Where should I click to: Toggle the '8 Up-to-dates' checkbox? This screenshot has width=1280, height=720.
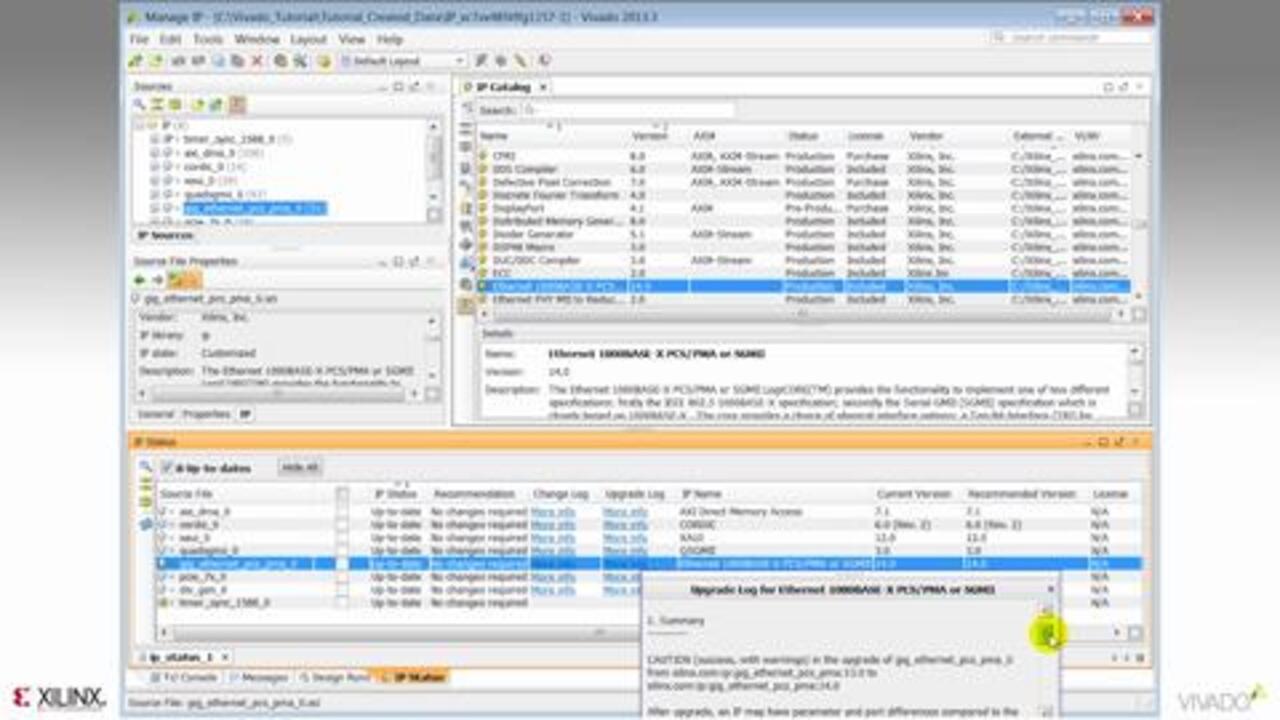coord(168,468)
